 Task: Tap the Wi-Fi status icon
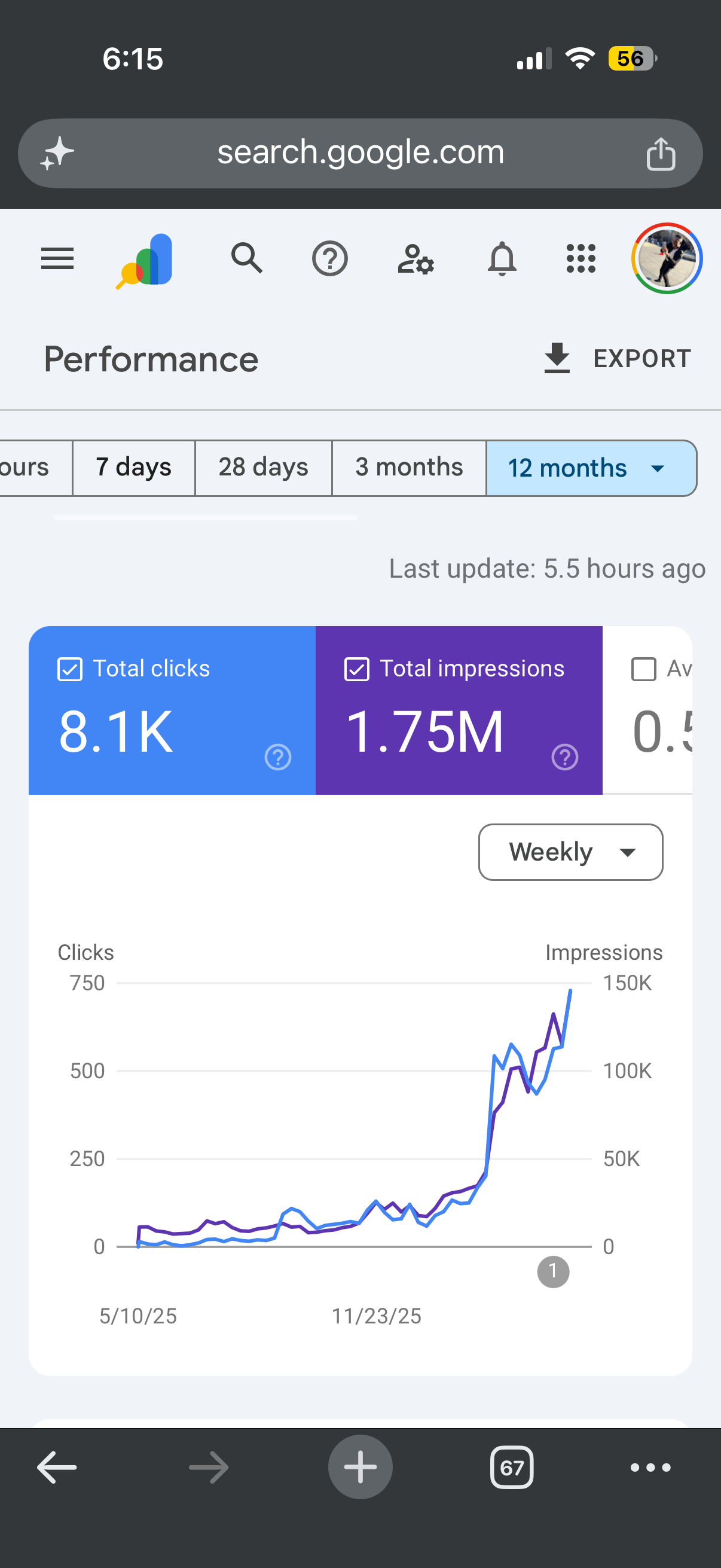(x=580, y=59)
